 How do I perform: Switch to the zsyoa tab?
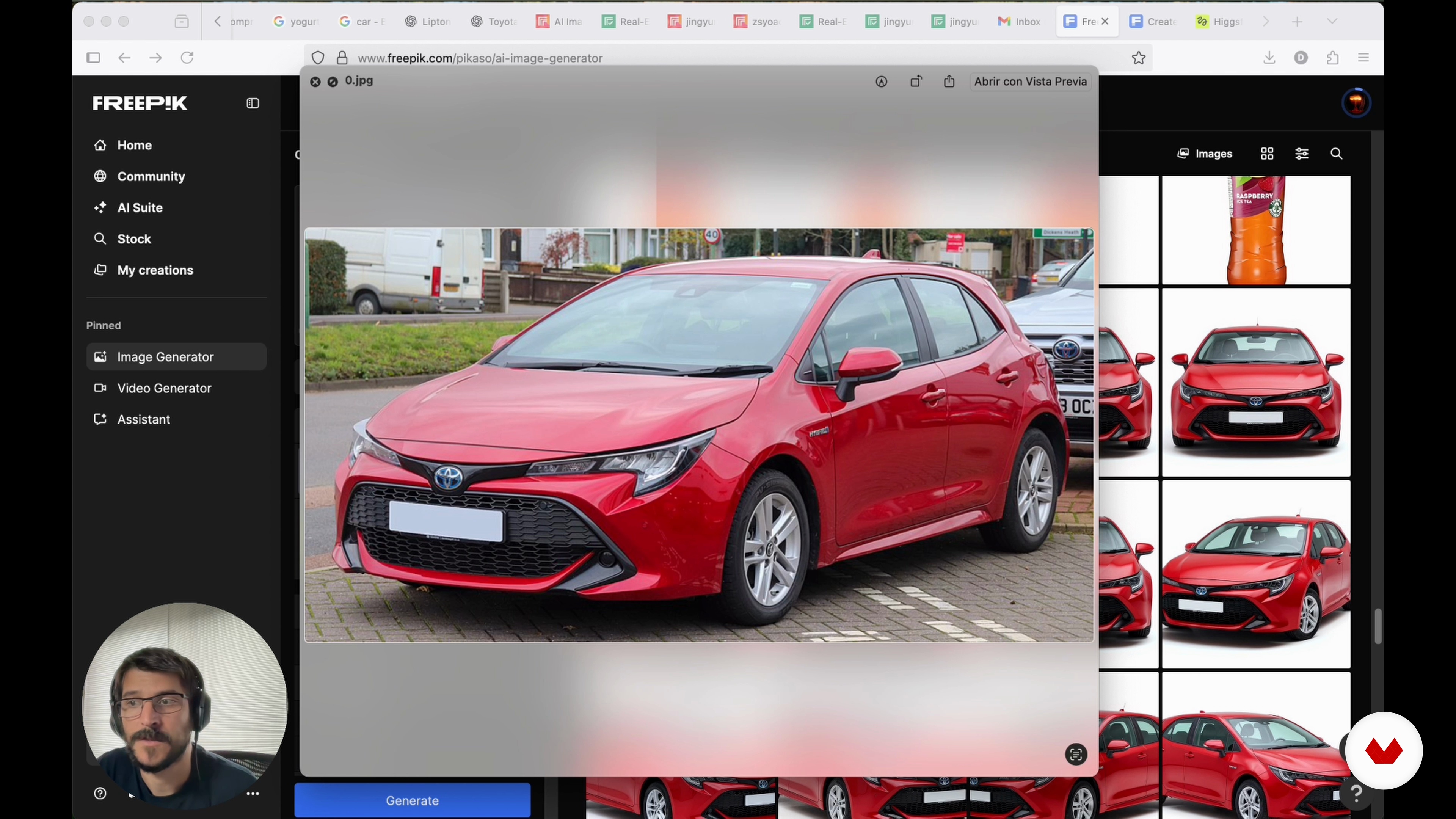coord(758,22)
